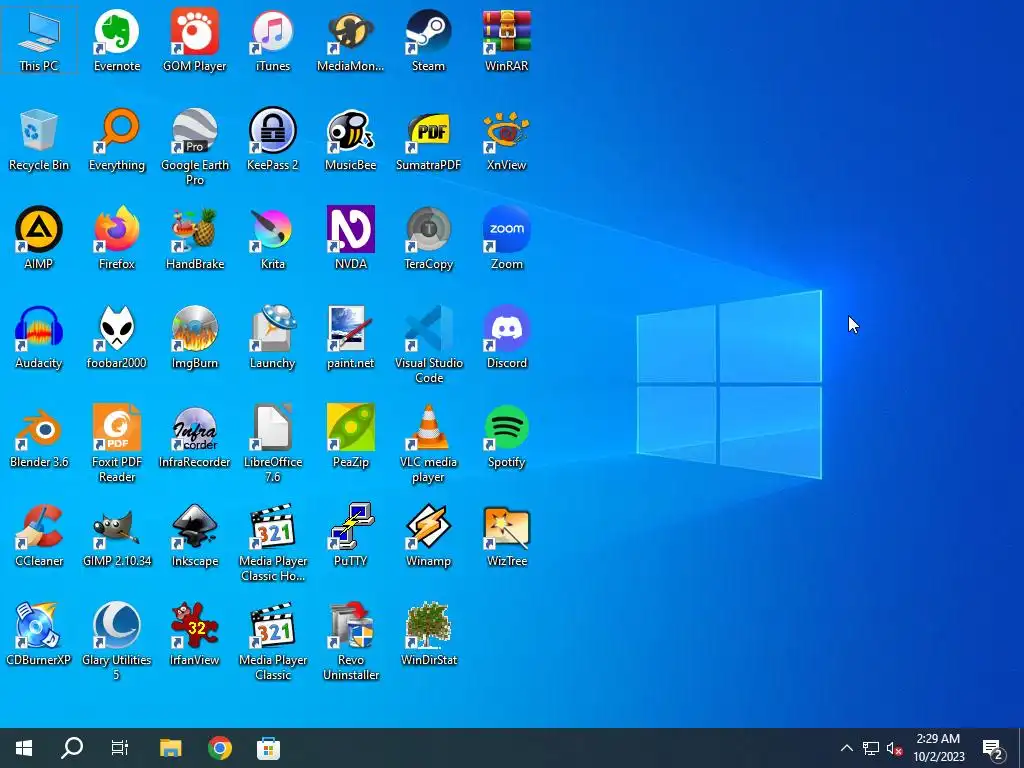Launch Google Chrome from the taskbar
Screen dimensions: 1024x768
pyautogui.click(x=220, y=748)
